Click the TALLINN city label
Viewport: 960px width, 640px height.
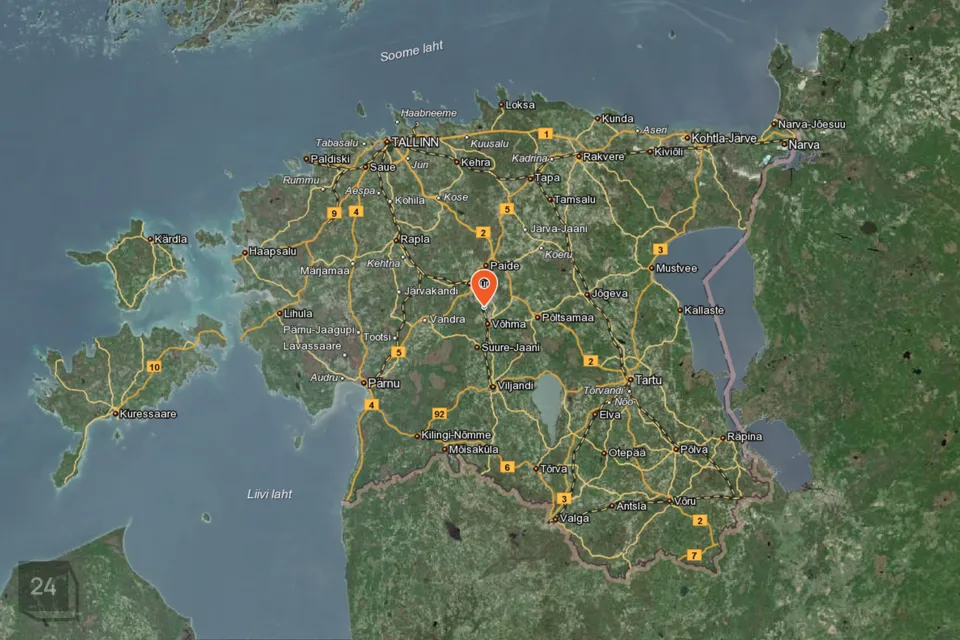pos(415,142)
